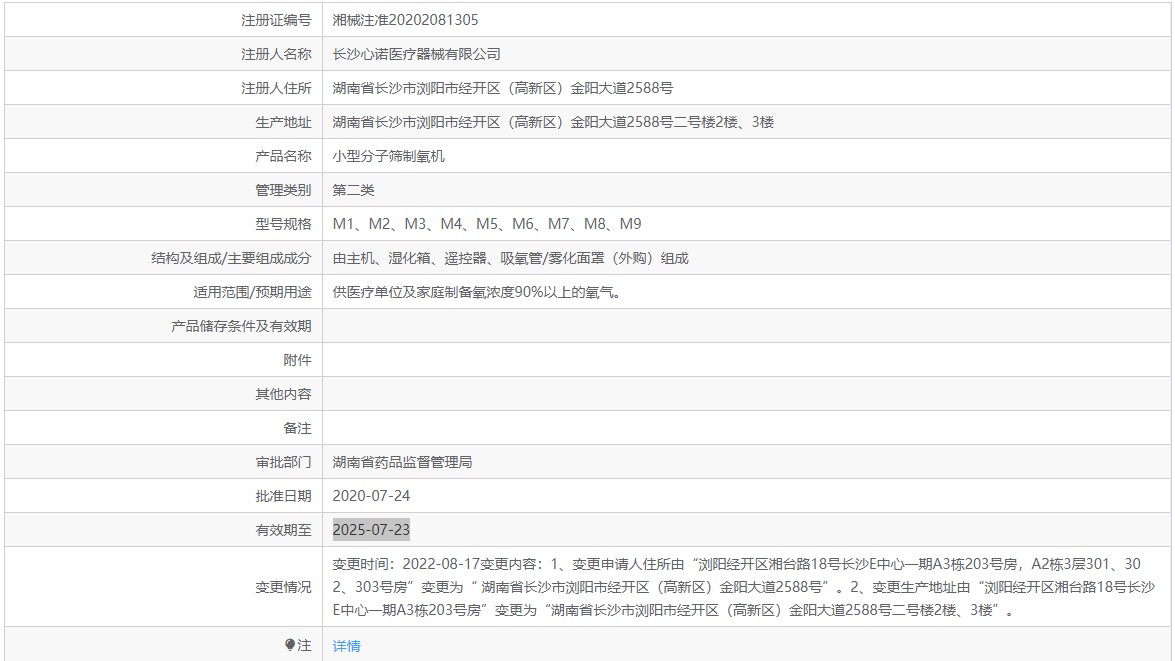This screenshot has width=1175, height=661.
Task: Click the 结构及组成/主要组成成分 label
Action: [232, 258]
